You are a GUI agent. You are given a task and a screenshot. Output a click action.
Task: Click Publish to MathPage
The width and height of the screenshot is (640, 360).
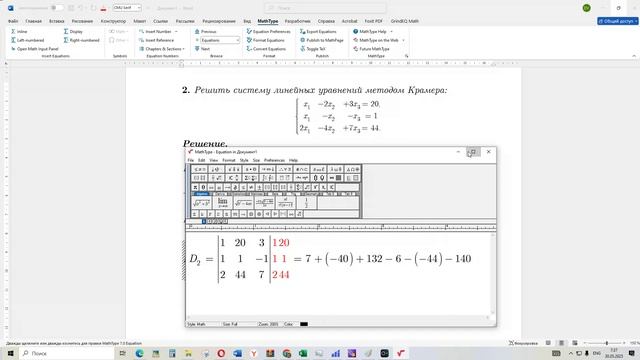322,40
